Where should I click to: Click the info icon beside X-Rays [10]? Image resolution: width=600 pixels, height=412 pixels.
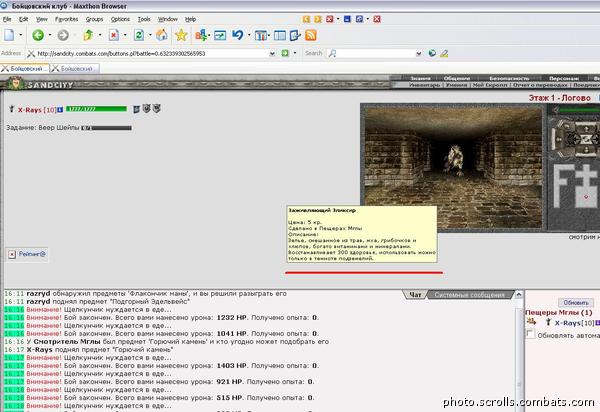(60, 110)
